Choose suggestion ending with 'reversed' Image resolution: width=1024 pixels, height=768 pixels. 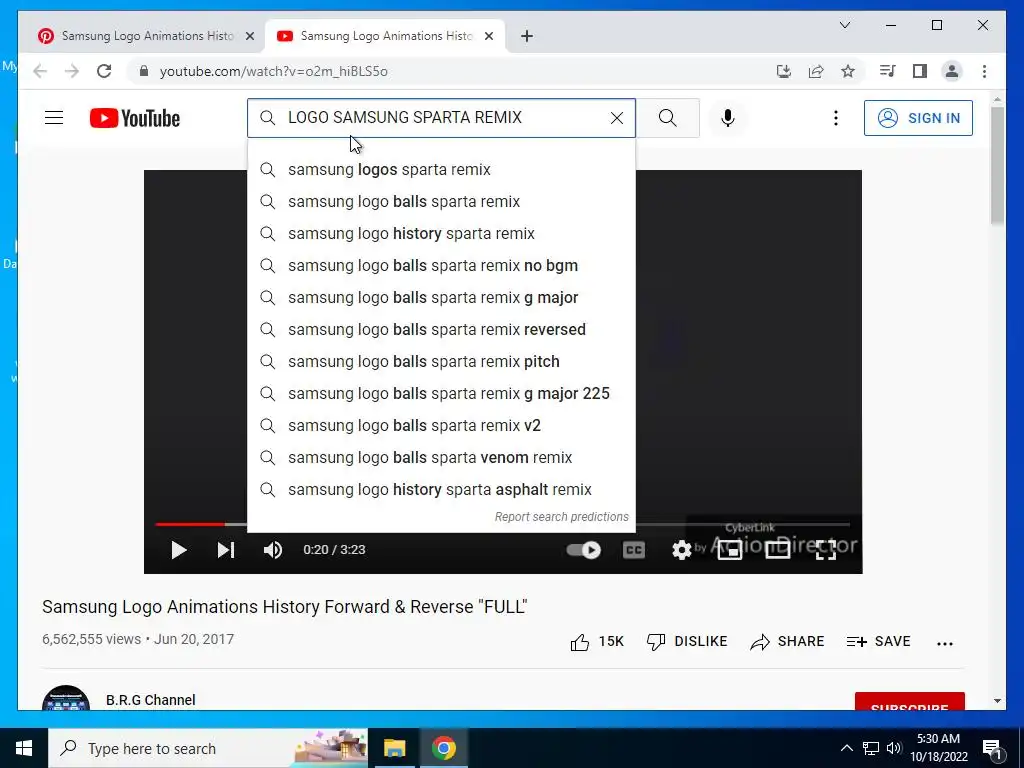(441, 330)
